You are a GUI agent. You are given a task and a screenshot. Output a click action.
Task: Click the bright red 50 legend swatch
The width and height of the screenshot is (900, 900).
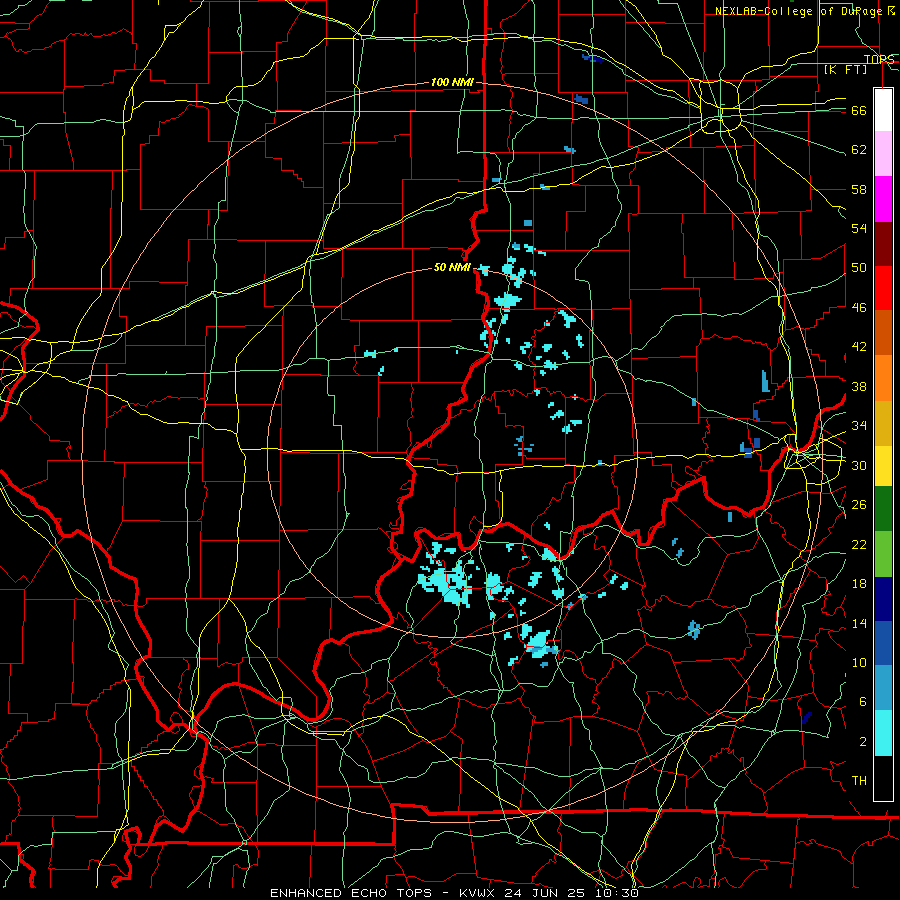[x=883, y=288]
